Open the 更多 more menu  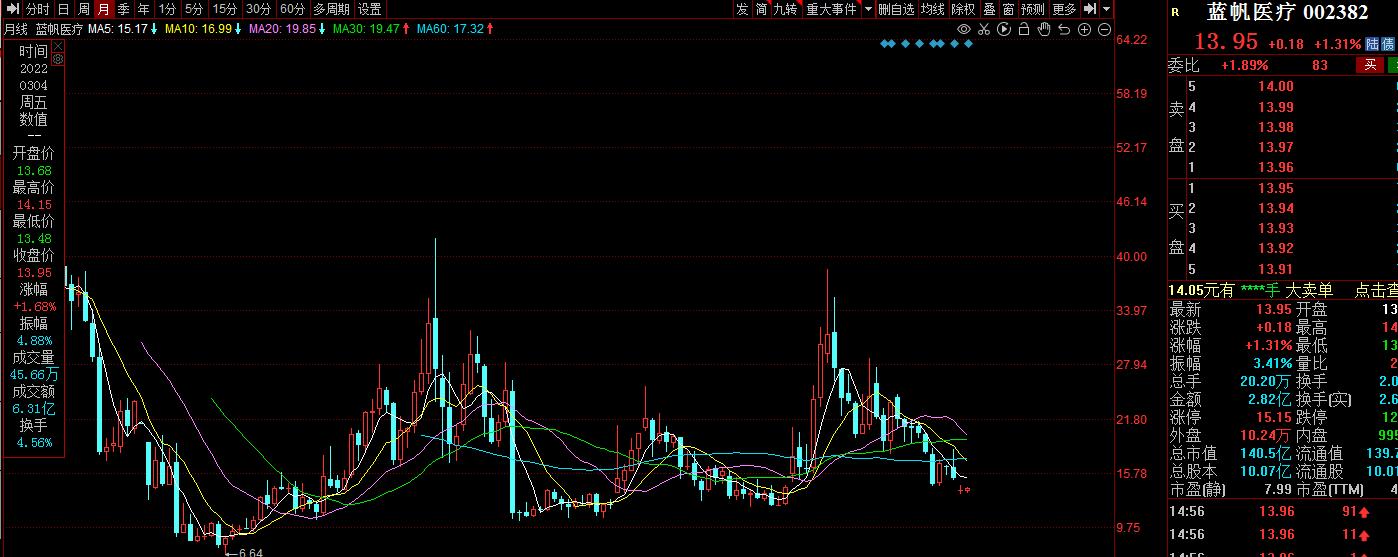1064,9
